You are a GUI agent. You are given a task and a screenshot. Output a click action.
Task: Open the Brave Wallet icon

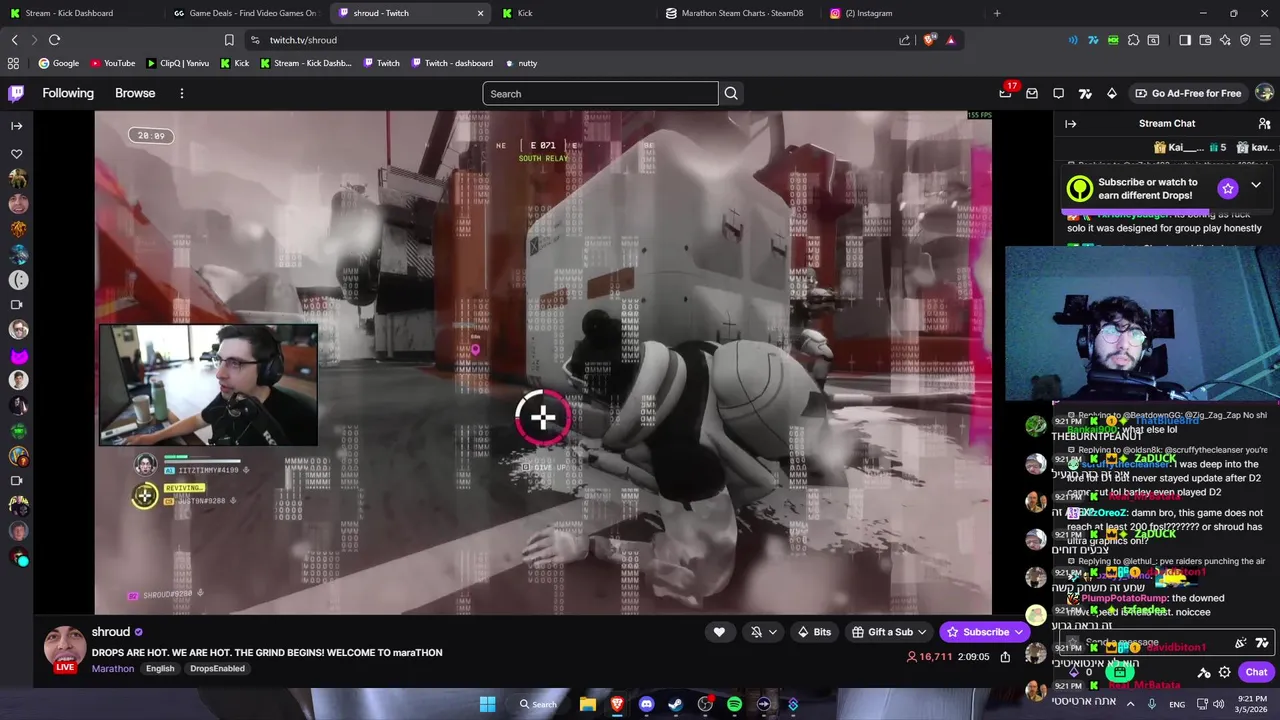1205,40
